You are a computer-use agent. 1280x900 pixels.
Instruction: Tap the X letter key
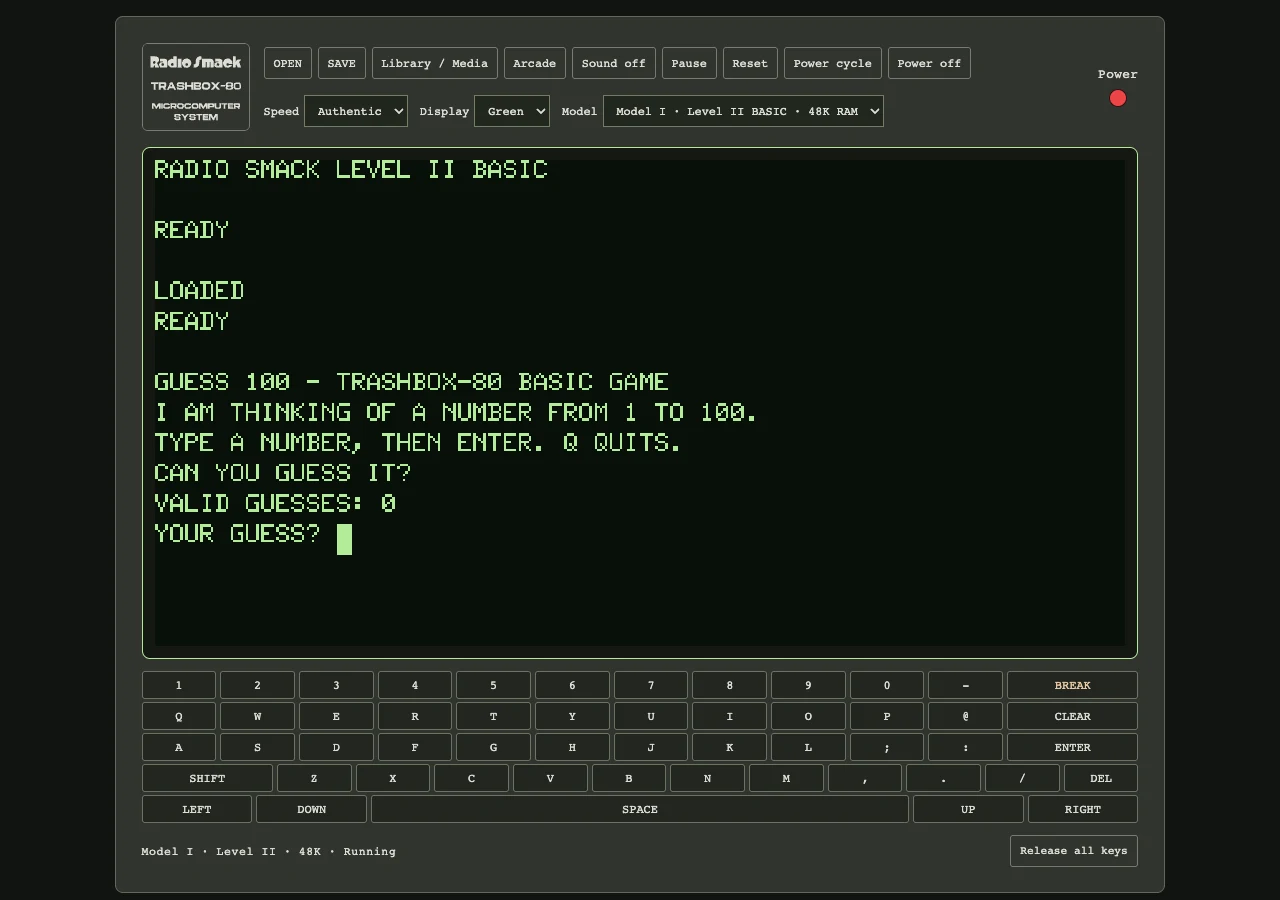pyautogui.click(x=393, y=778)
